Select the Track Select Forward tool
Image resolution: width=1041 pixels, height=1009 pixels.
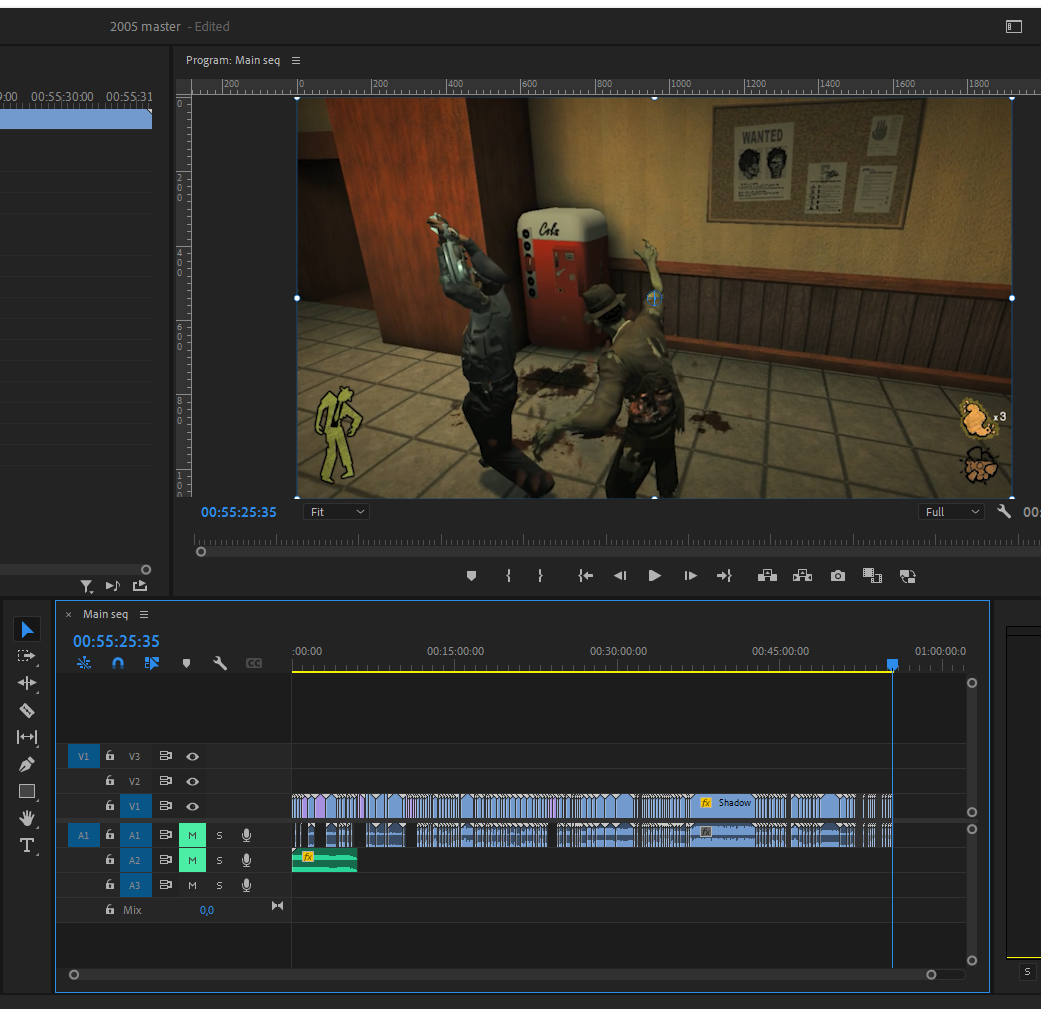coord(27,656)
